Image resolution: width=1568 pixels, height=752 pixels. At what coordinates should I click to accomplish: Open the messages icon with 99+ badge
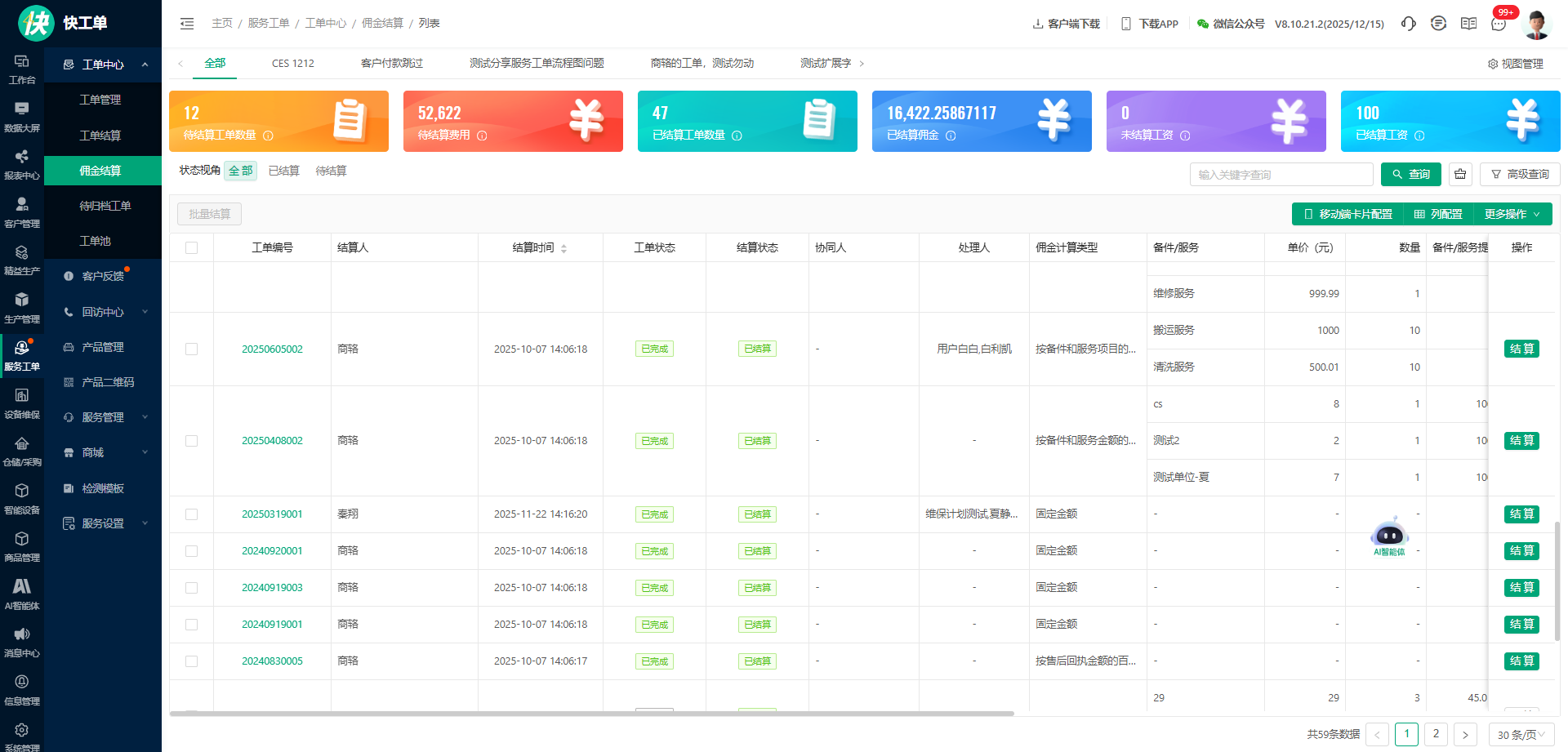(x=1499, y=24)
